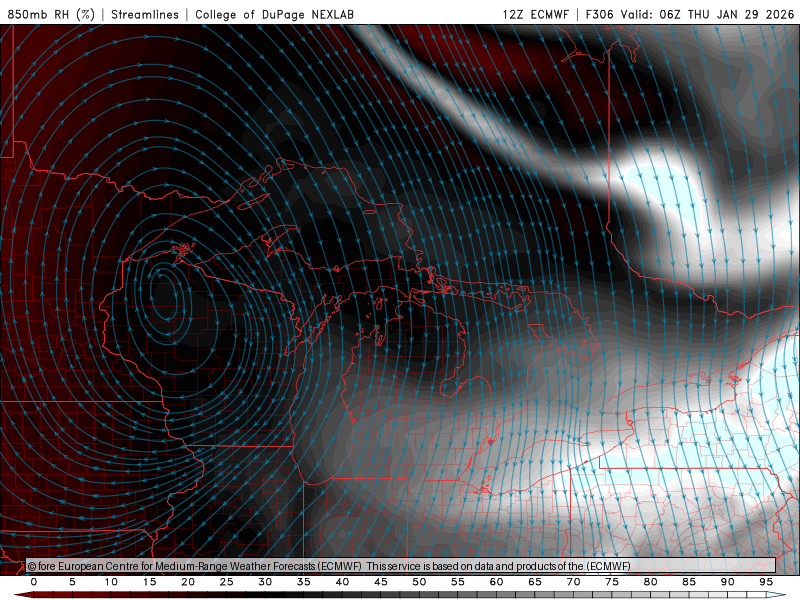The width and height of the screenshot is (800, 600).
Task: Click the "70" value on the RH scale
Action: click(x=573, y=582)
